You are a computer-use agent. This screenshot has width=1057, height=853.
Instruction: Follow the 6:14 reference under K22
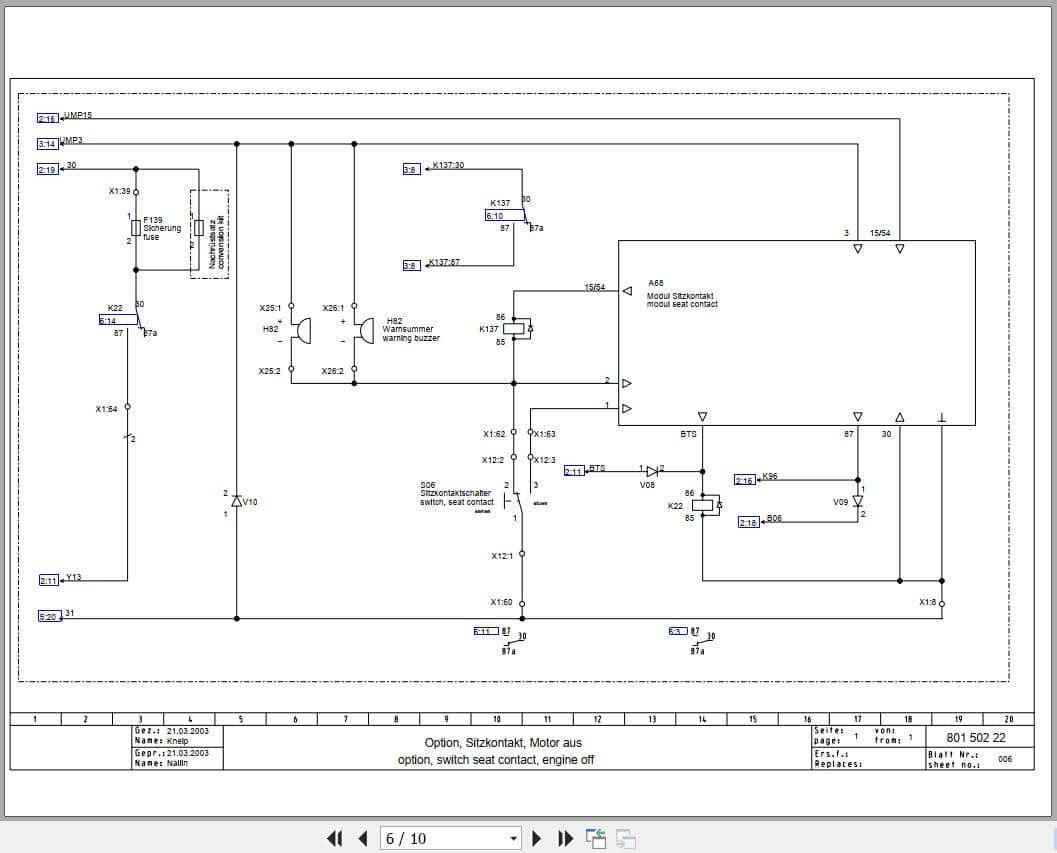118,320
